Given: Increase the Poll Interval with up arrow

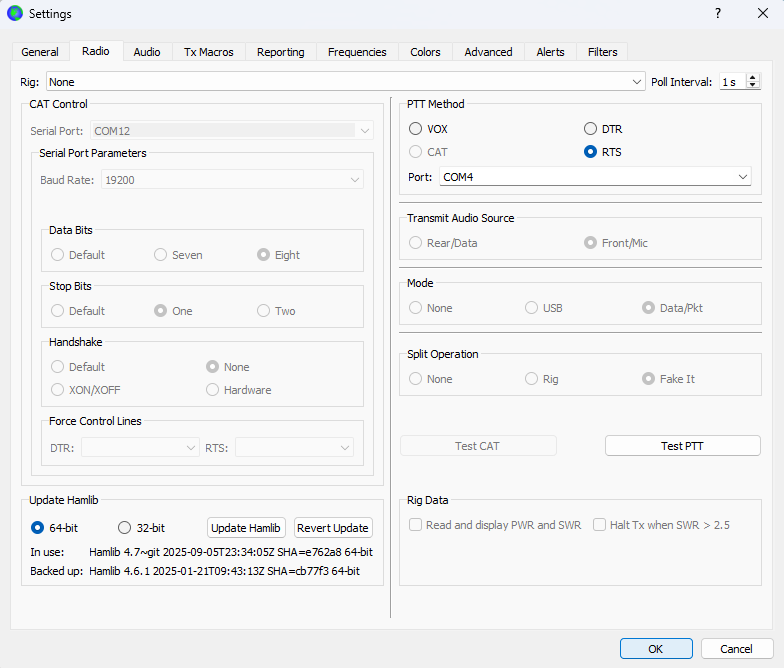Looking at the screenshot, I should (753, 78).
